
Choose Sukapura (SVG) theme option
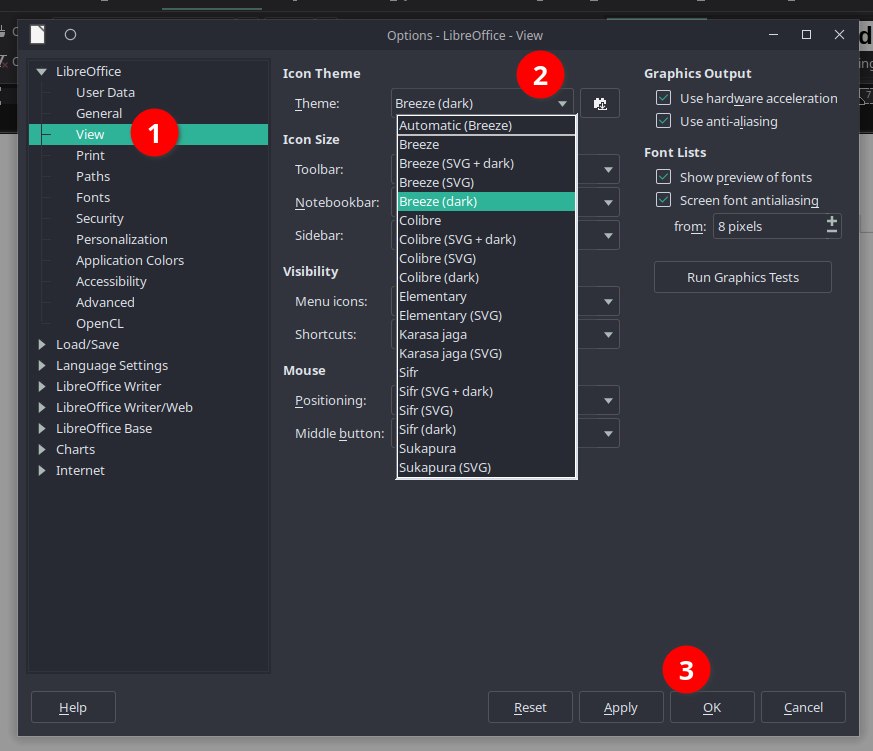point(486,468)
